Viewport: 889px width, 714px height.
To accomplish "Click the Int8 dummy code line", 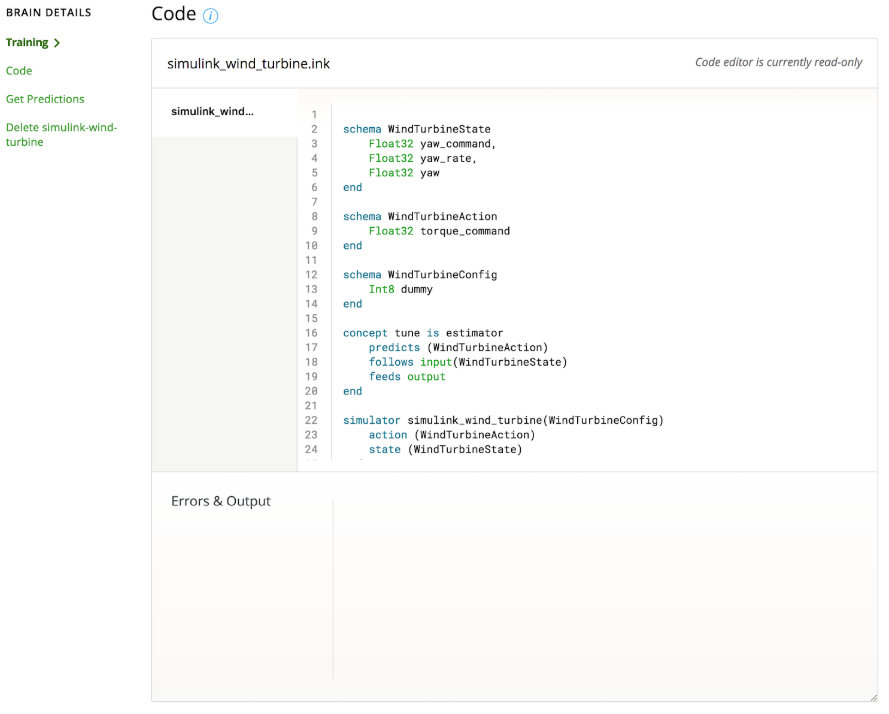I will 400,289.
